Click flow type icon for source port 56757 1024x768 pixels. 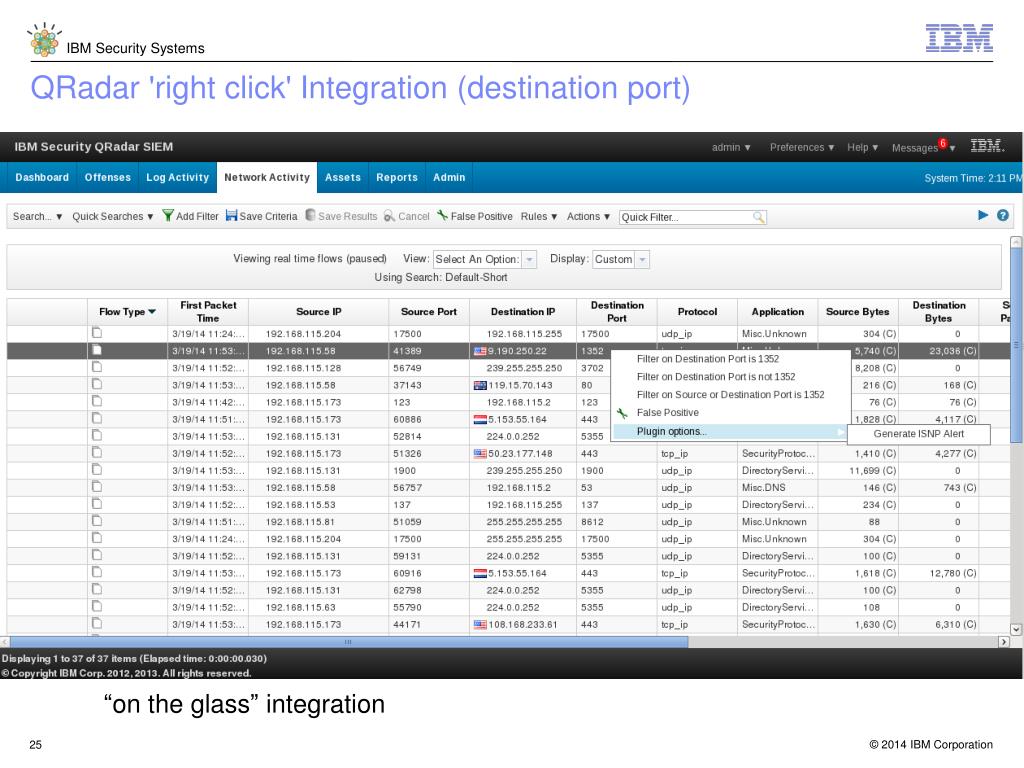97,487
